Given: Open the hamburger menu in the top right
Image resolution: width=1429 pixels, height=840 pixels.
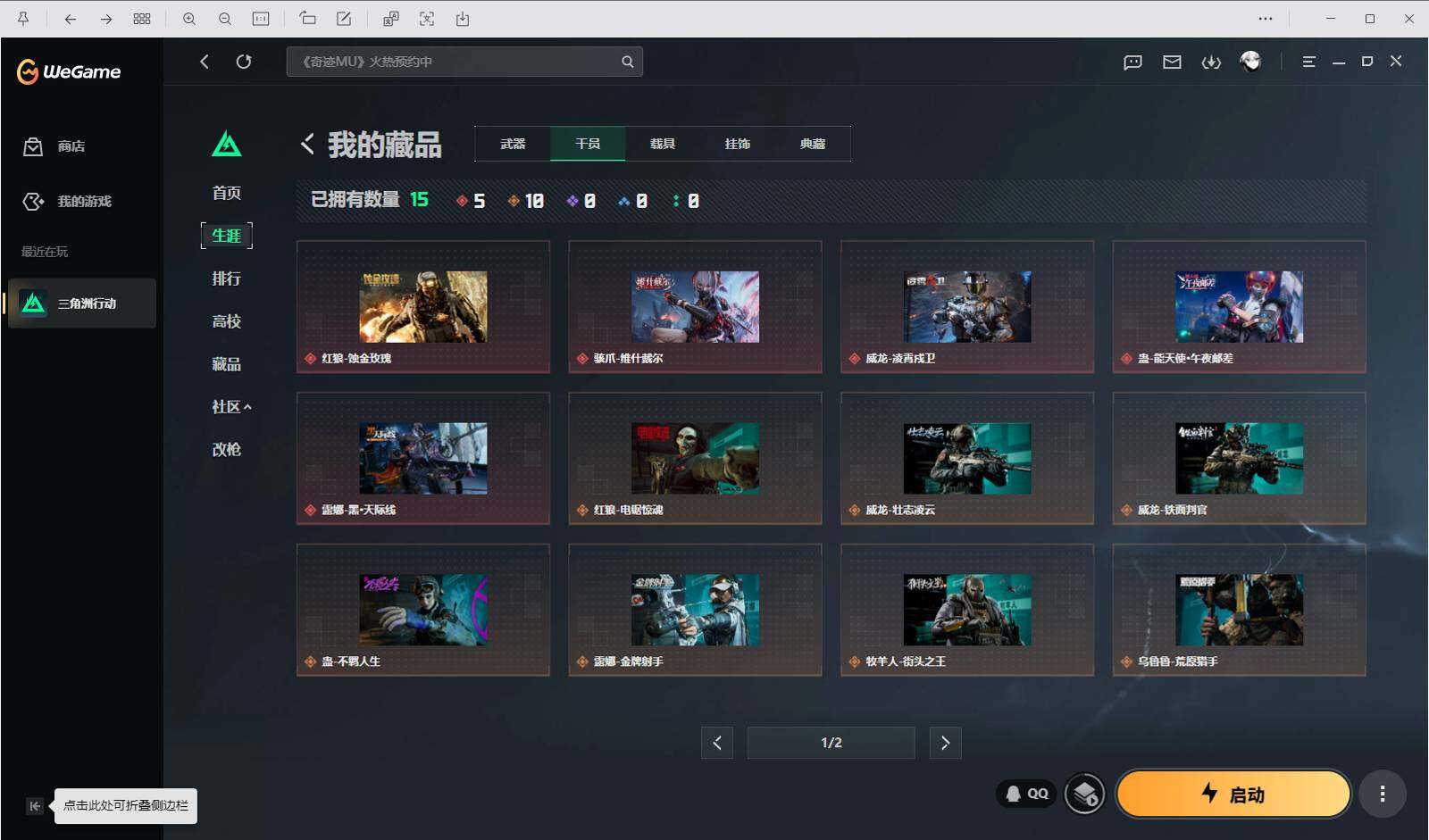Looking at the screenshot, I should click(1309, 62).
